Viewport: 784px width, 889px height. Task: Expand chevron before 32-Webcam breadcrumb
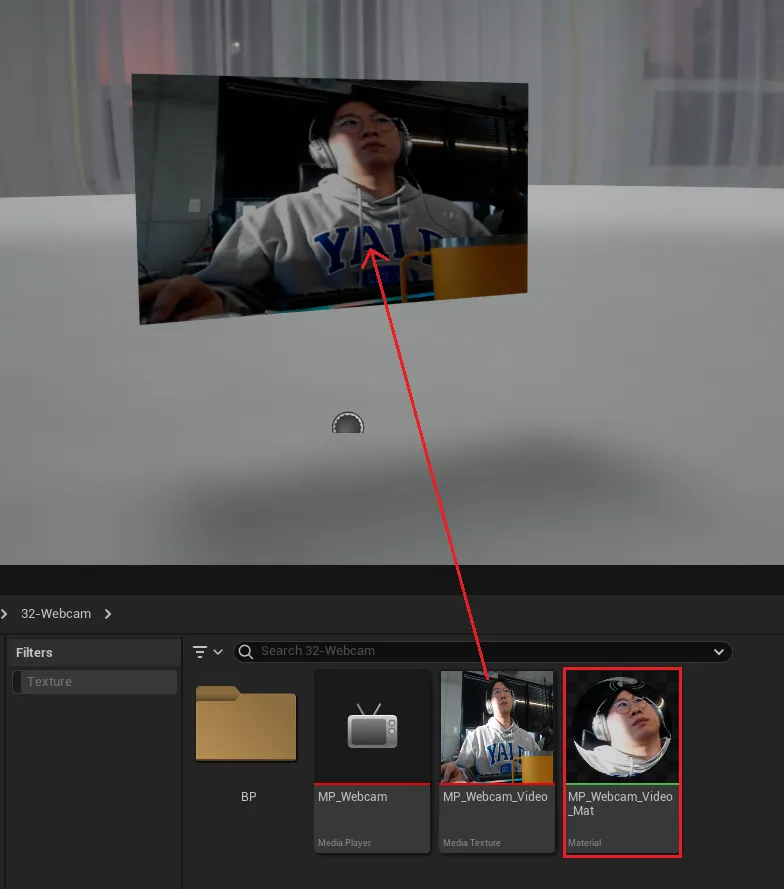[4, 614]
